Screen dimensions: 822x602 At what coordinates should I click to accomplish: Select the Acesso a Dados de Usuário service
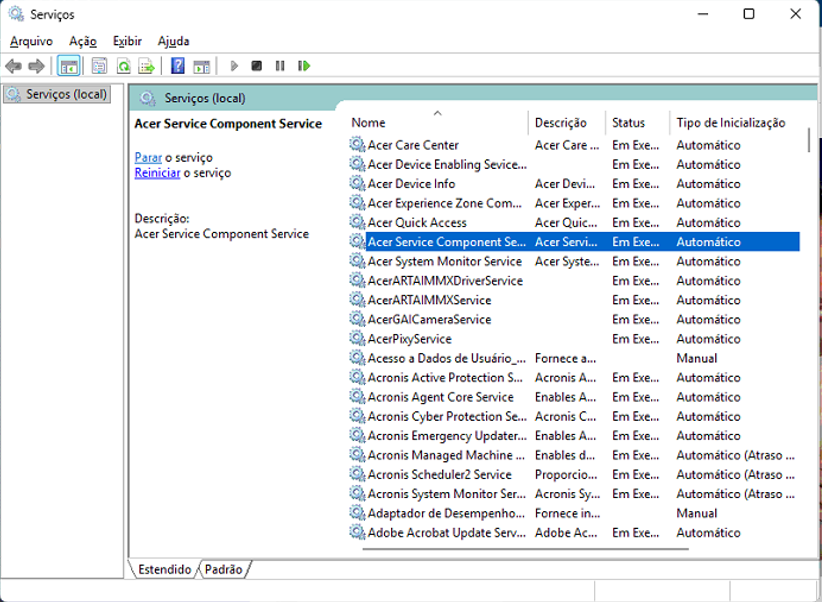pos(575,358)
